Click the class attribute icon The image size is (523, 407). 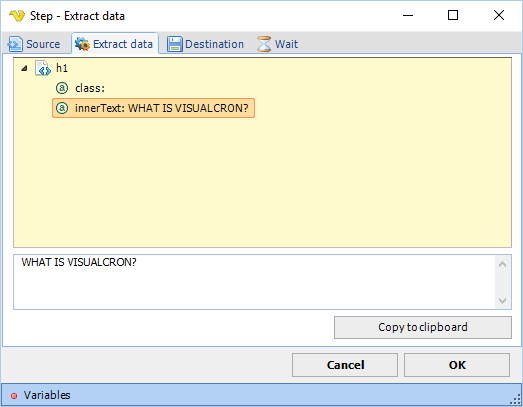(x=62, y=88)
